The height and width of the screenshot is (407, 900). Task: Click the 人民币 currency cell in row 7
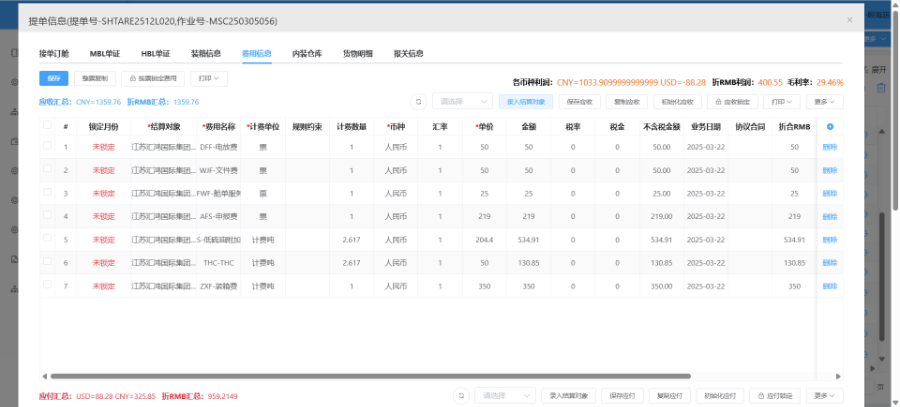[395, 286]
